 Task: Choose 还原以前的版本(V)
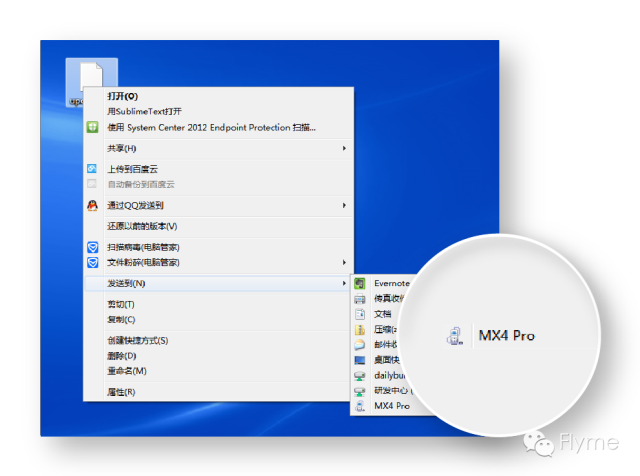[142, 226]
